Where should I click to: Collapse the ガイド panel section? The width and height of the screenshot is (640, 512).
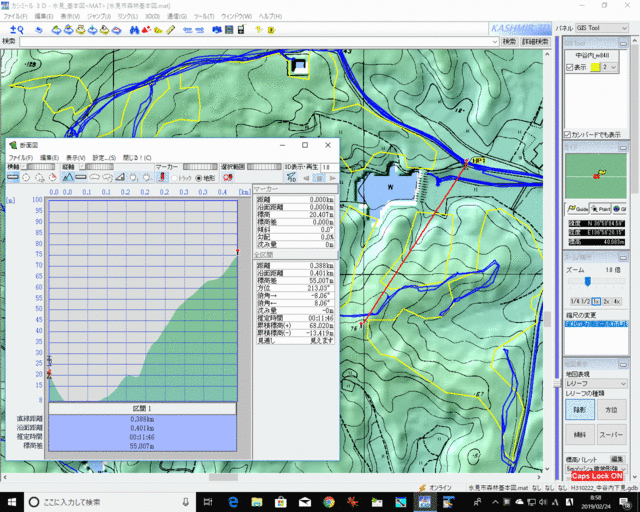623,147
